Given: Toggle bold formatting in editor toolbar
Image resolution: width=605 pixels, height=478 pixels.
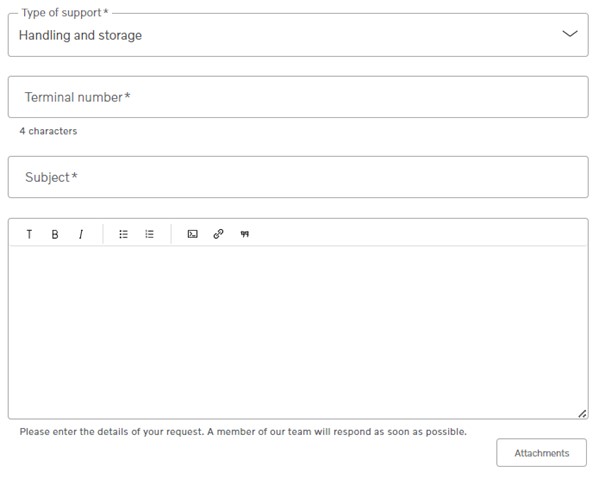Looking at the screenshot, I should [55, 234].
